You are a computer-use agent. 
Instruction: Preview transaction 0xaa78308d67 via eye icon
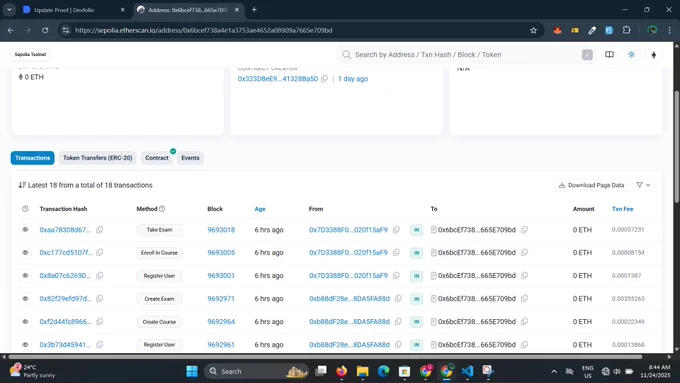[25, 229]
